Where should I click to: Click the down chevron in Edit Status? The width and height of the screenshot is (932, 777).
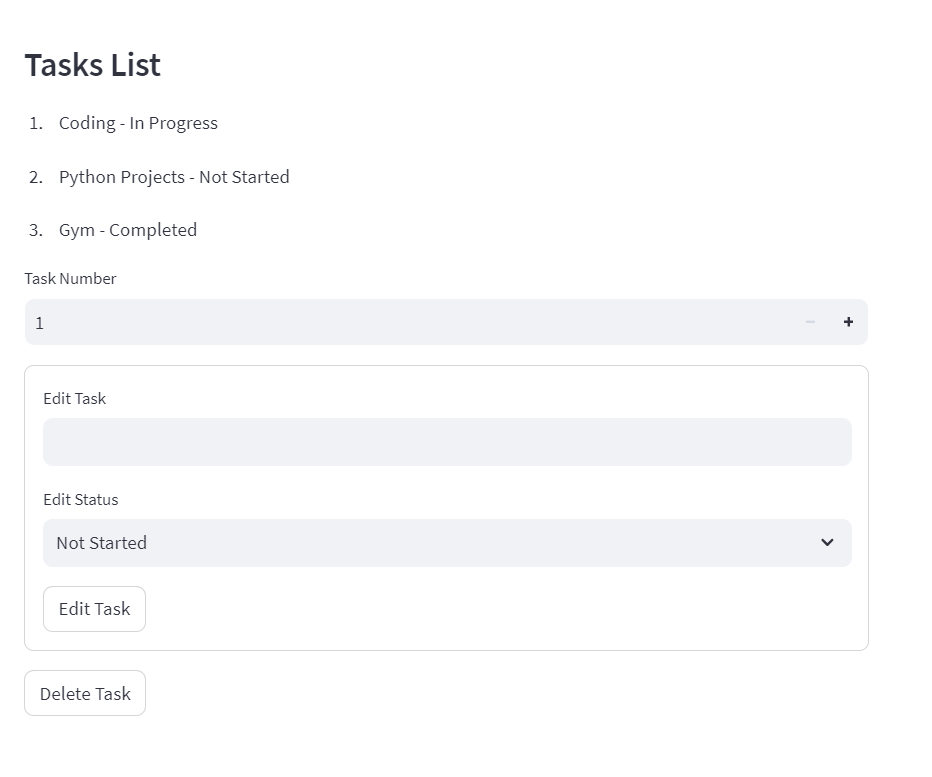827,542
